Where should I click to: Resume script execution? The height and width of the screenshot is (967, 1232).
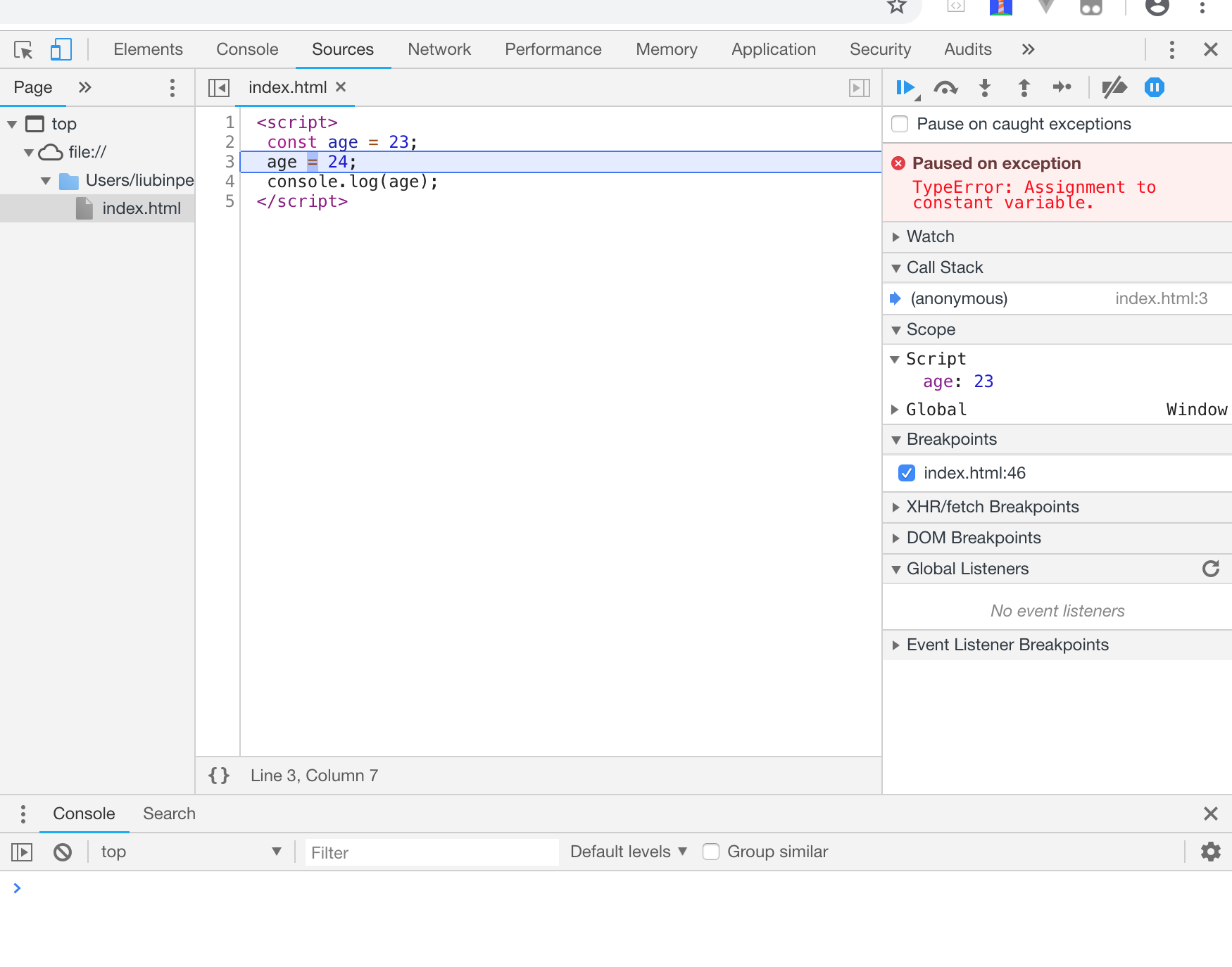(x=907, y=88)
